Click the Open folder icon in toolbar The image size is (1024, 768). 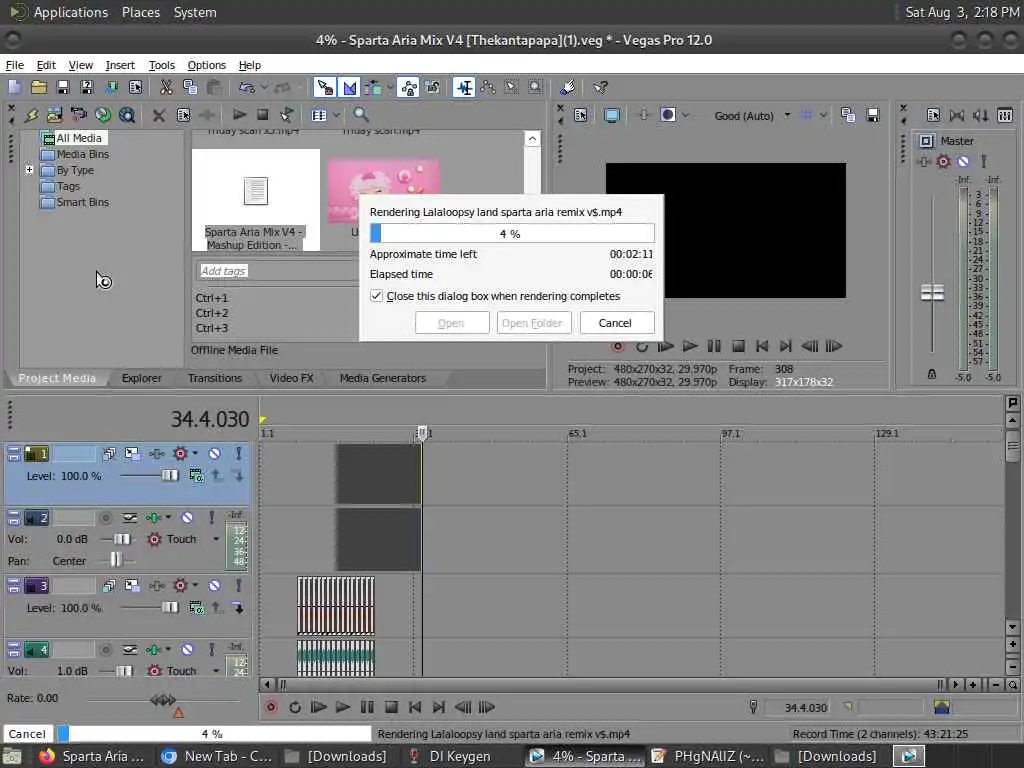pos(39,87)
